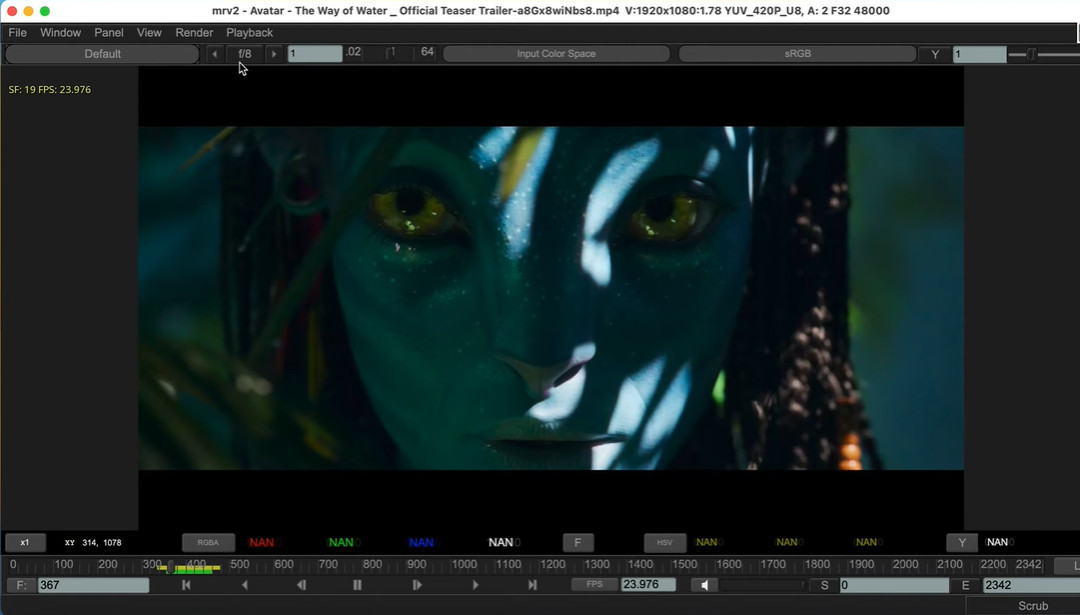This screenshot has height=615, width=1080.
Task: Open the x1 zoom factor dropdown
Action: 25,542
